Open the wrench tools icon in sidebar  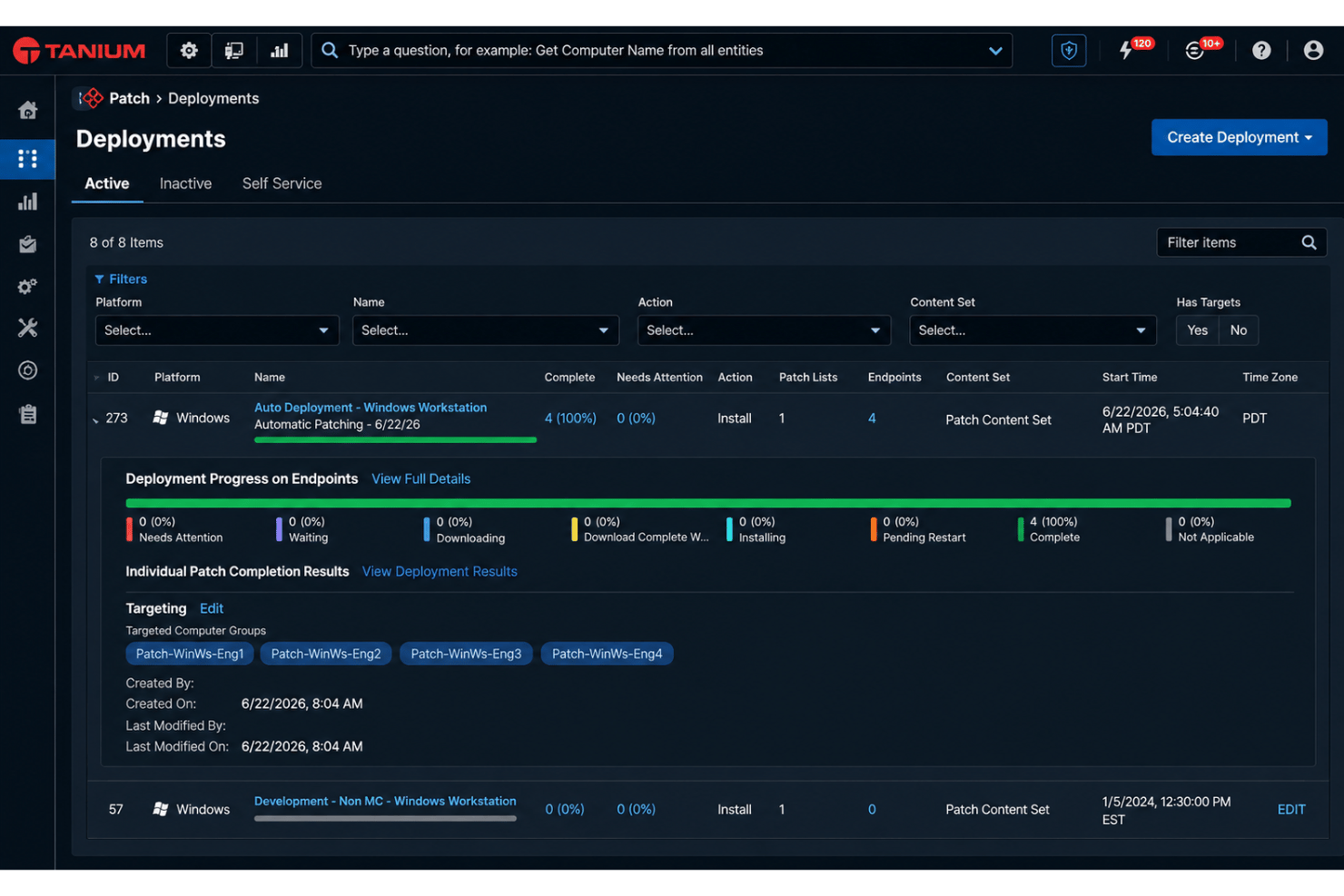coord(28,328)
